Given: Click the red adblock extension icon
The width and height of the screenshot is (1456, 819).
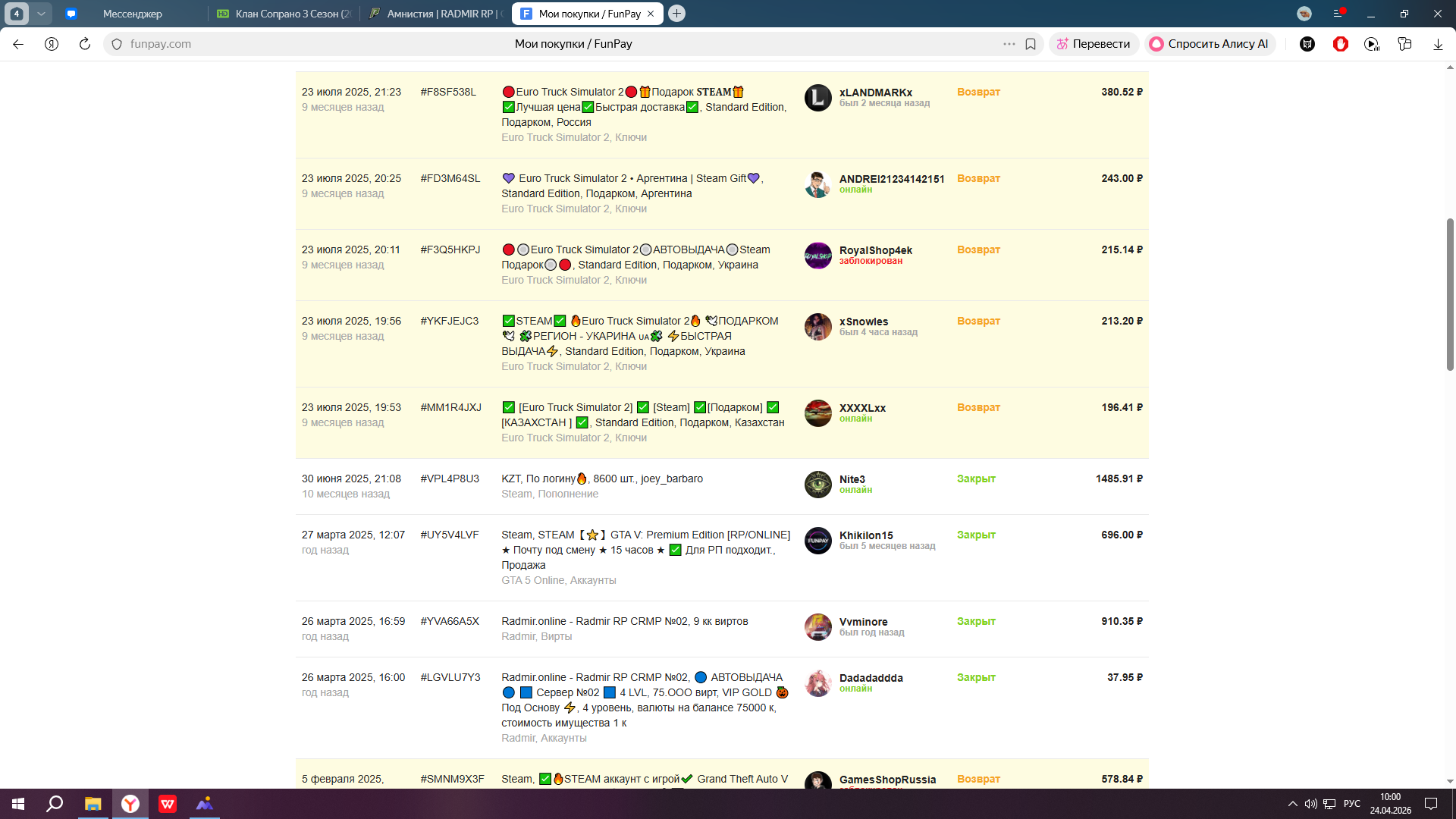Looking at the screenshot, I should pyautogui.click(x=1340, y=44).
